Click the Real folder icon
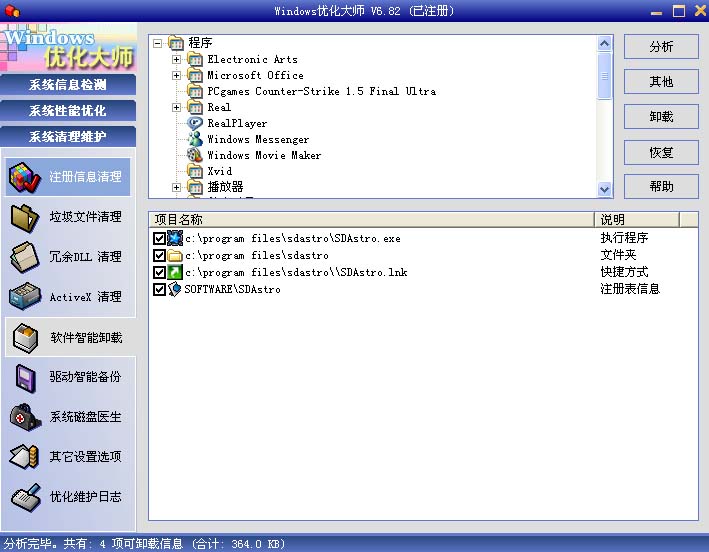The height and width of the screenshot is (552, 709). 195,107
